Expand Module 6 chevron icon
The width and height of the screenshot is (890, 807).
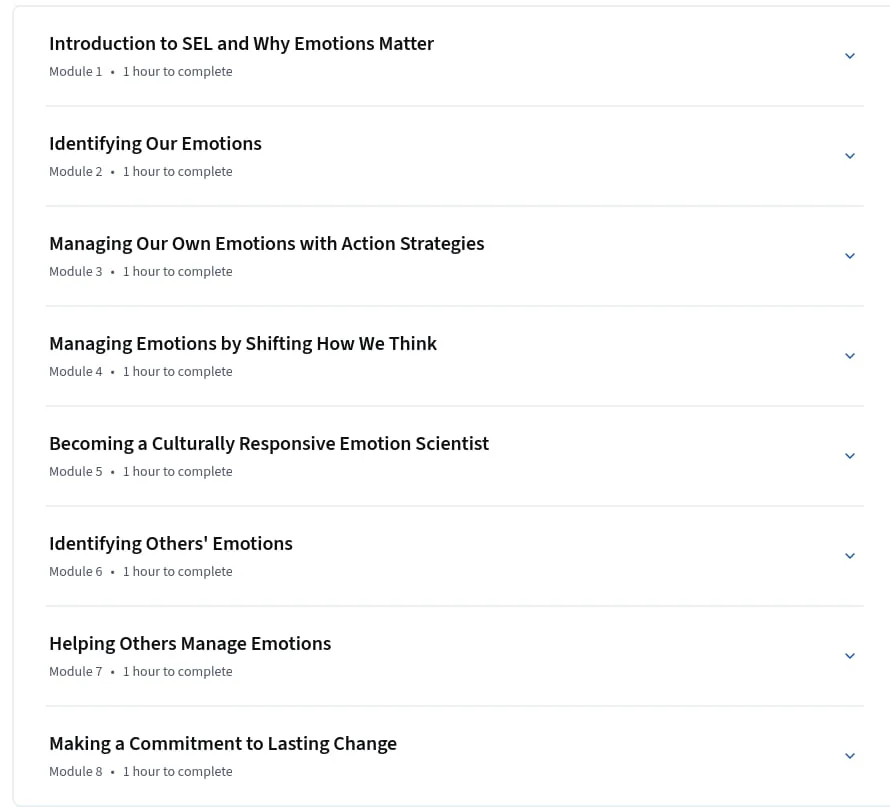click(x=850, y=556)
